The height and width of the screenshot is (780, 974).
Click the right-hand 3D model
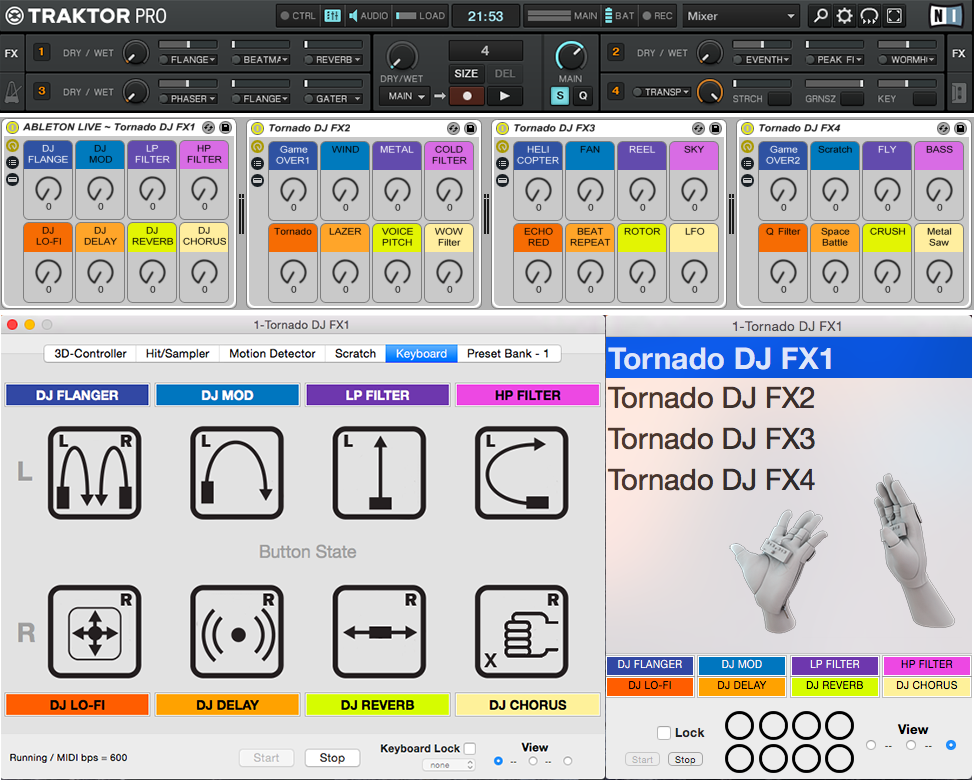click(912, 550)
